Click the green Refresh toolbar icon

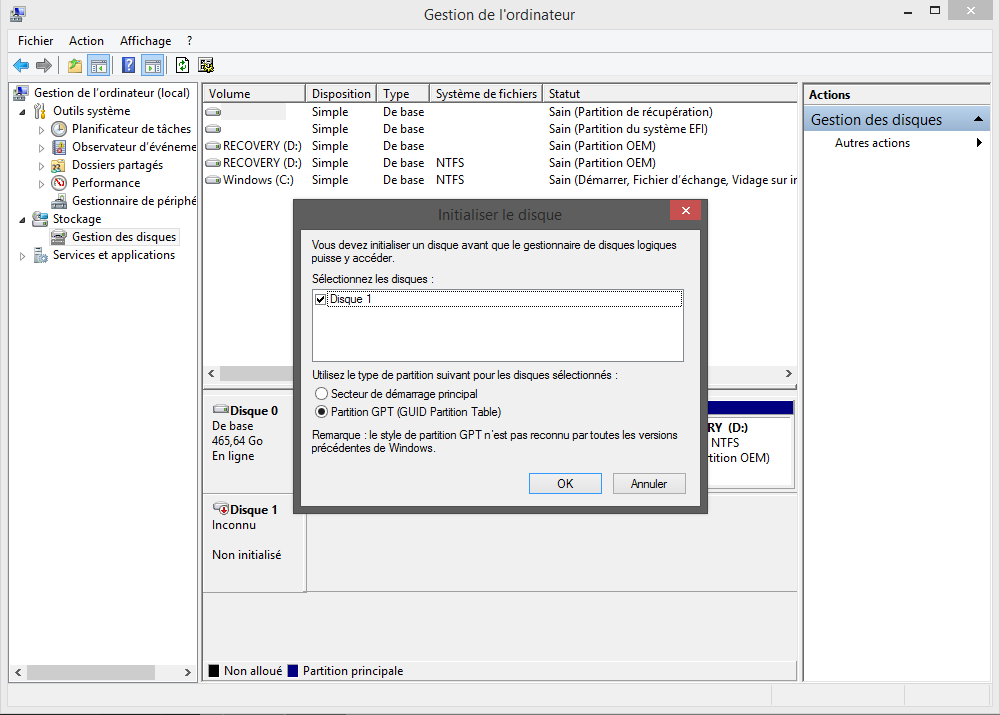[x=182, y=65]
